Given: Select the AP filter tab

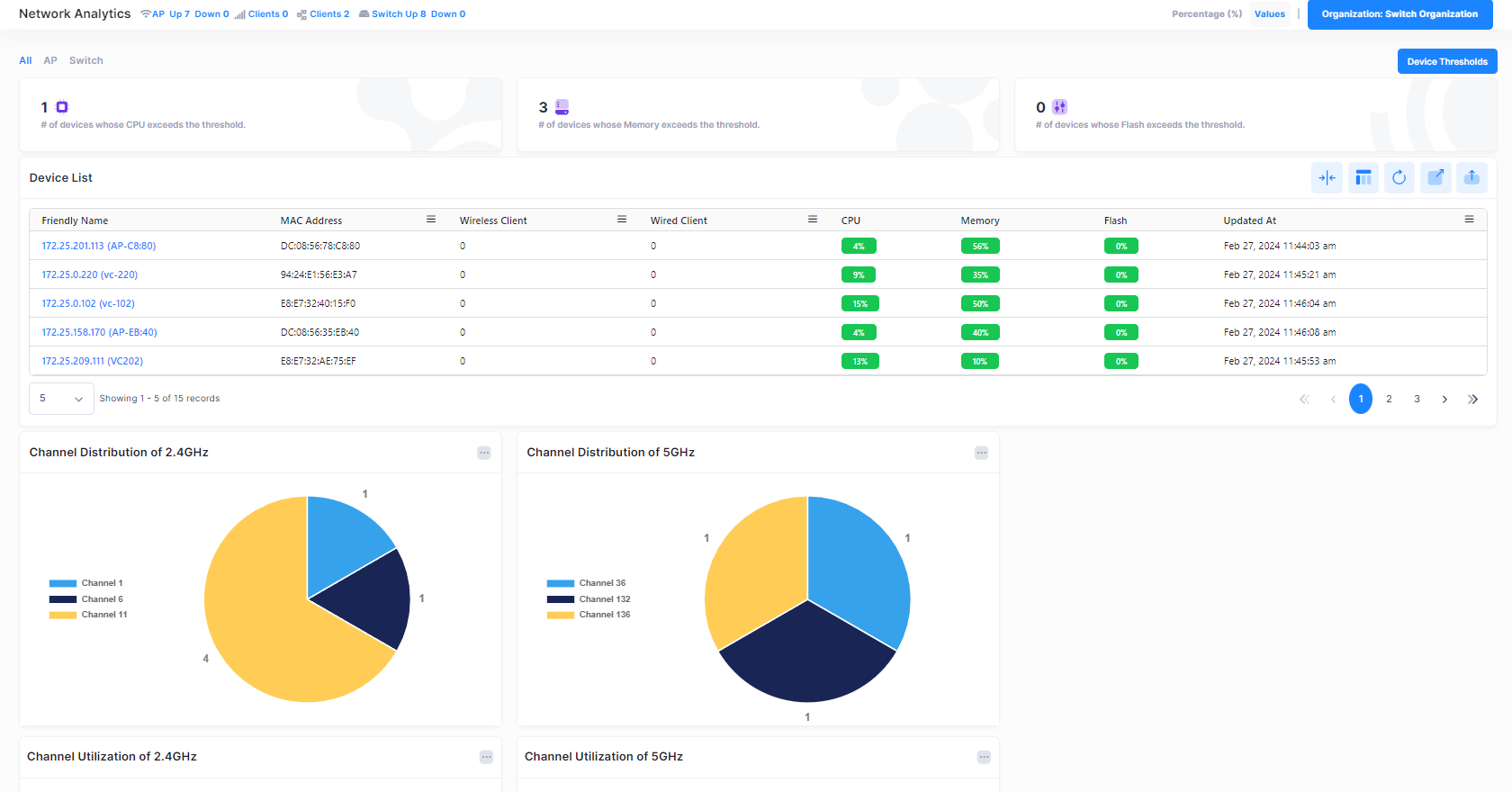Looking at the screenshot, I should (50, 60).
